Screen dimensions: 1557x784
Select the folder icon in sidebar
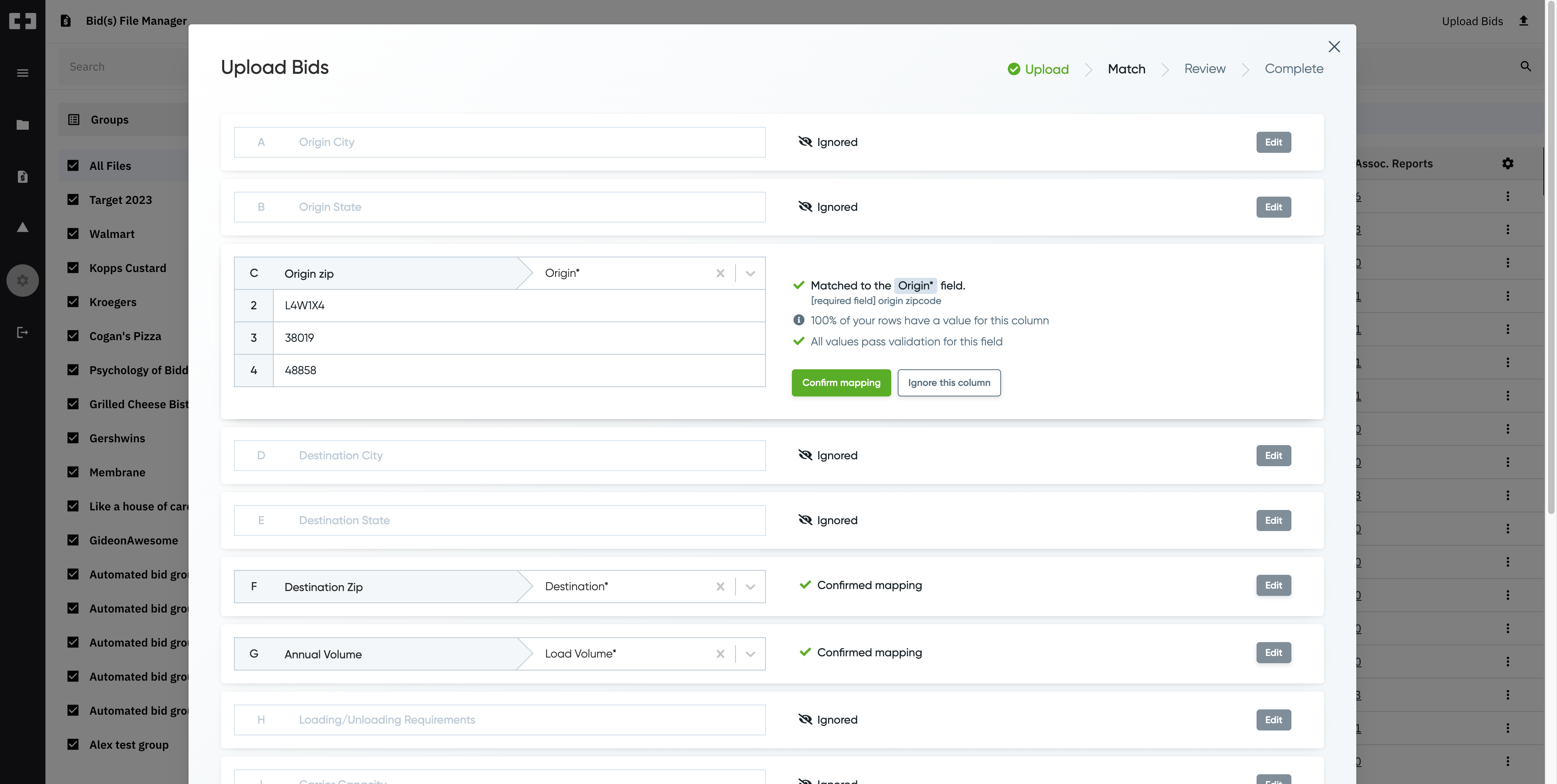point(22,124)
